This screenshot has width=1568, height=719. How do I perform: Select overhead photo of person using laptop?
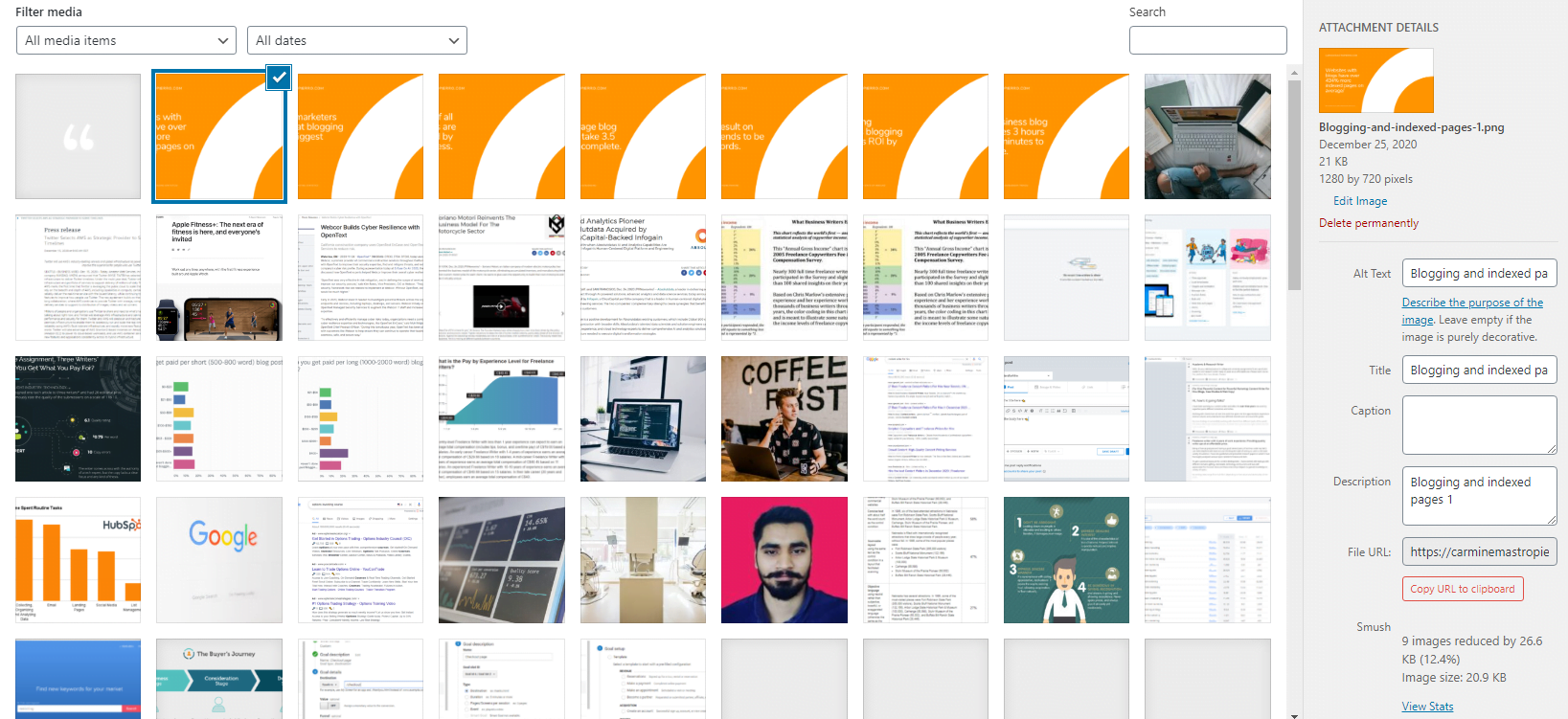click(x=1208, y=136)
